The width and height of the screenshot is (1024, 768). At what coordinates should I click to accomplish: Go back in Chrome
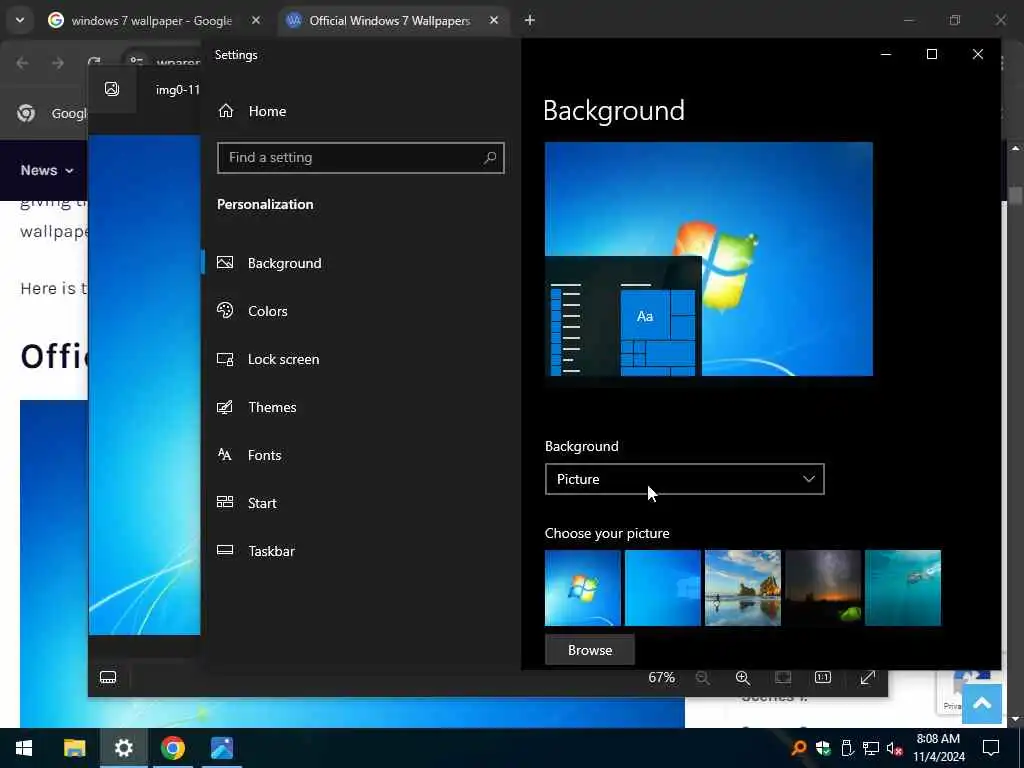pyautogui.click(x=22, y=63)
